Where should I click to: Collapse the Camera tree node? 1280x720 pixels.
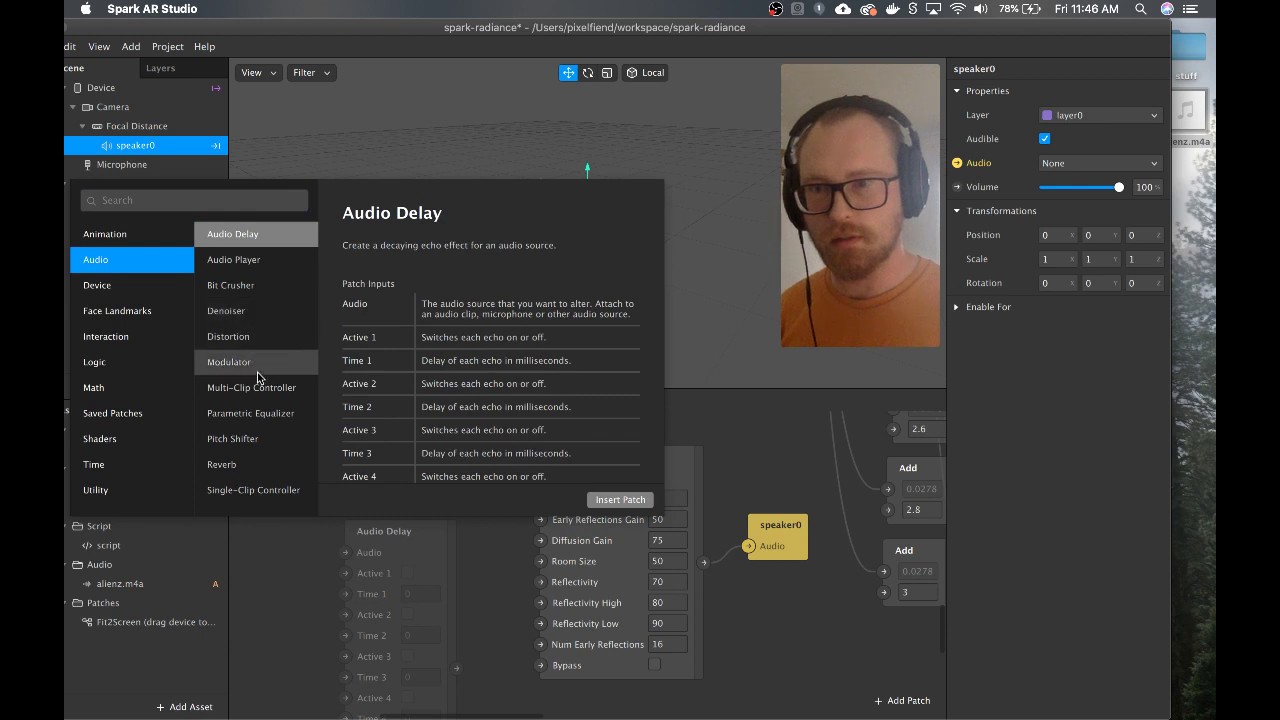pyautogui.click(x=73, y=107)
